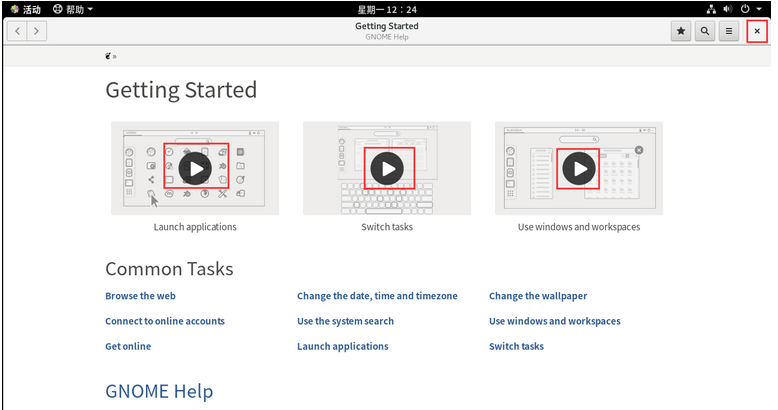Screen dimensions: 778x410
Task: Click the Common Tasks section heading
Action: coord(169,269)
